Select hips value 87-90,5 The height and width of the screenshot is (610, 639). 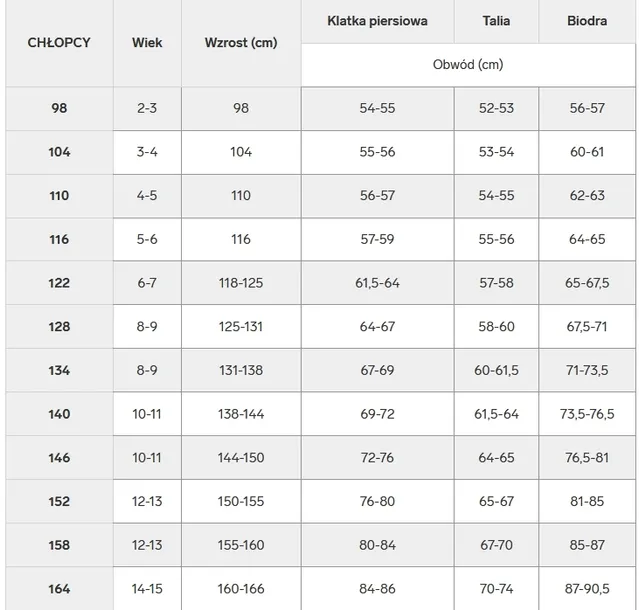click(x=587, y=589)
